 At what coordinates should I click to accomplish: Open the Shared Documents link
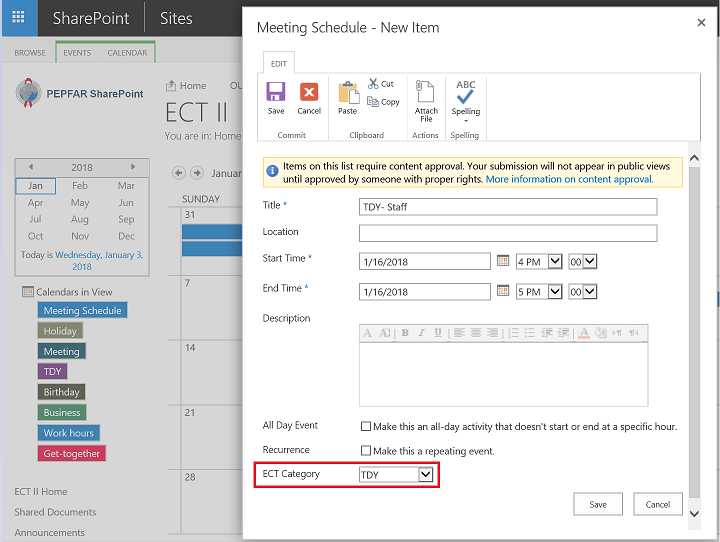(55, 512)
